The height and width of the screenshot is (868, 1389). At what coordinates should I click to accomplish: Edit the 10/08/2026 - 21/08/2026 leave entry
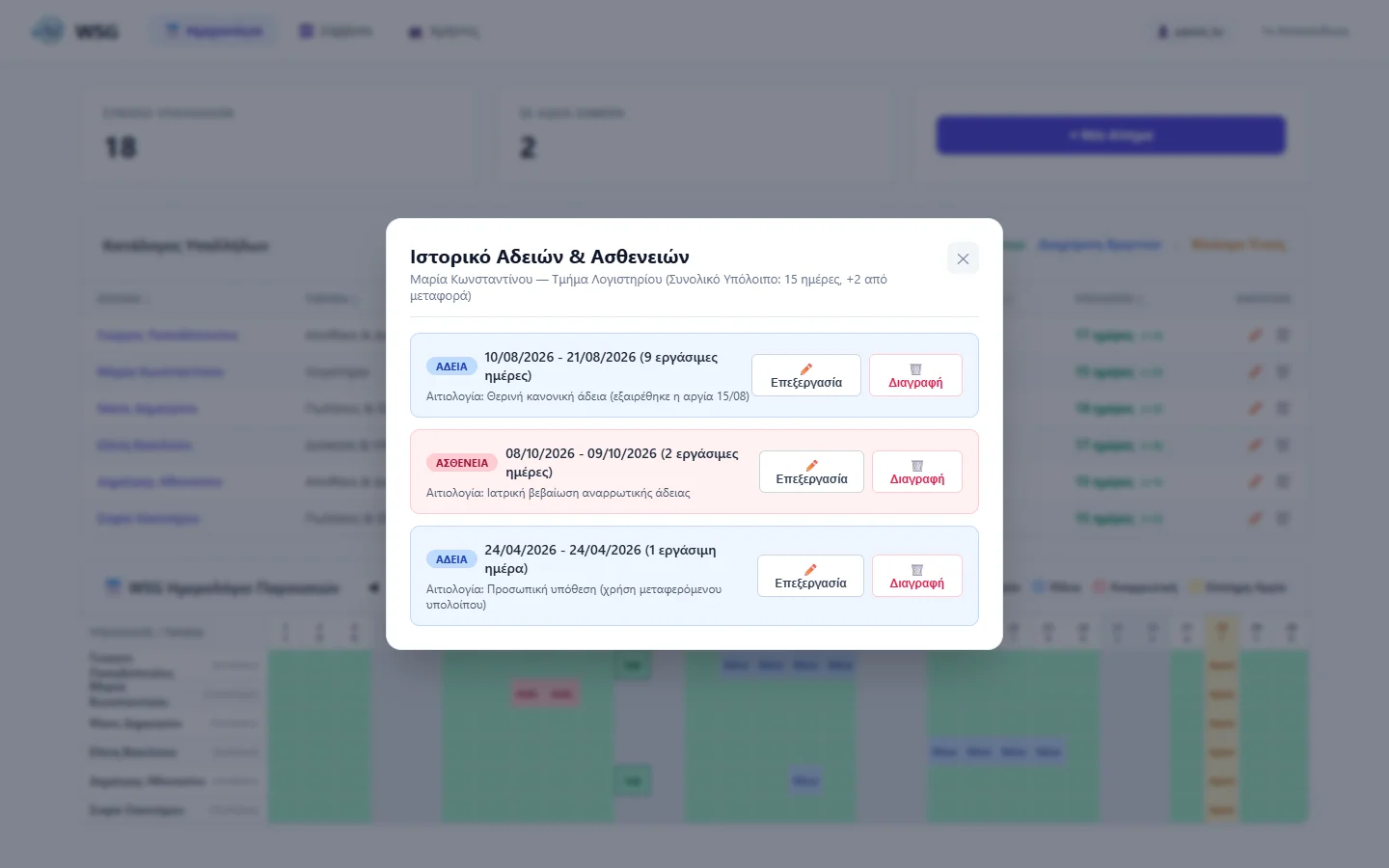tap(806, 375)
